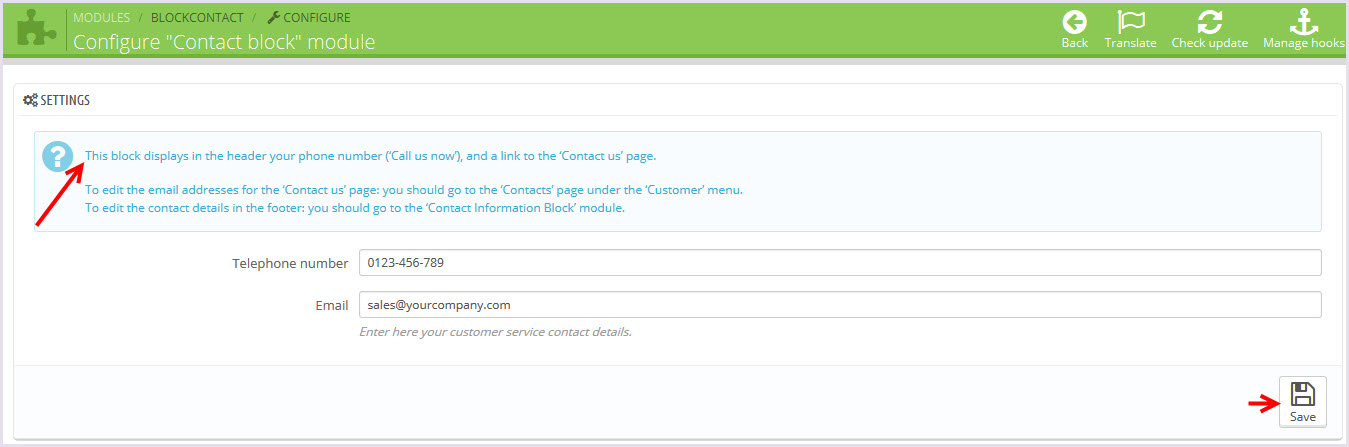Click the Telephone number field label
Screen dimensions: 1349x447
pos(290,264)
